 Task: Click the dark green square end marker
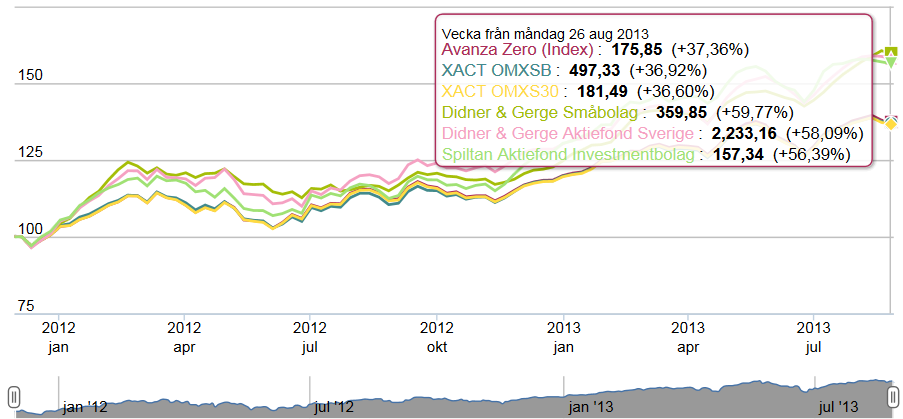pyautogui.click(x=891, y=52)
